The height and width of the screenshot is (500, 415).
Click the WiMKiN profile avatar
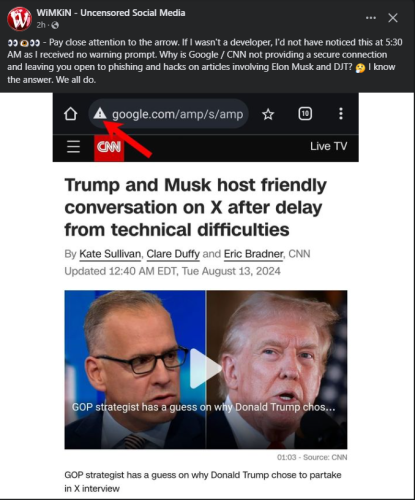click(19, 18)
